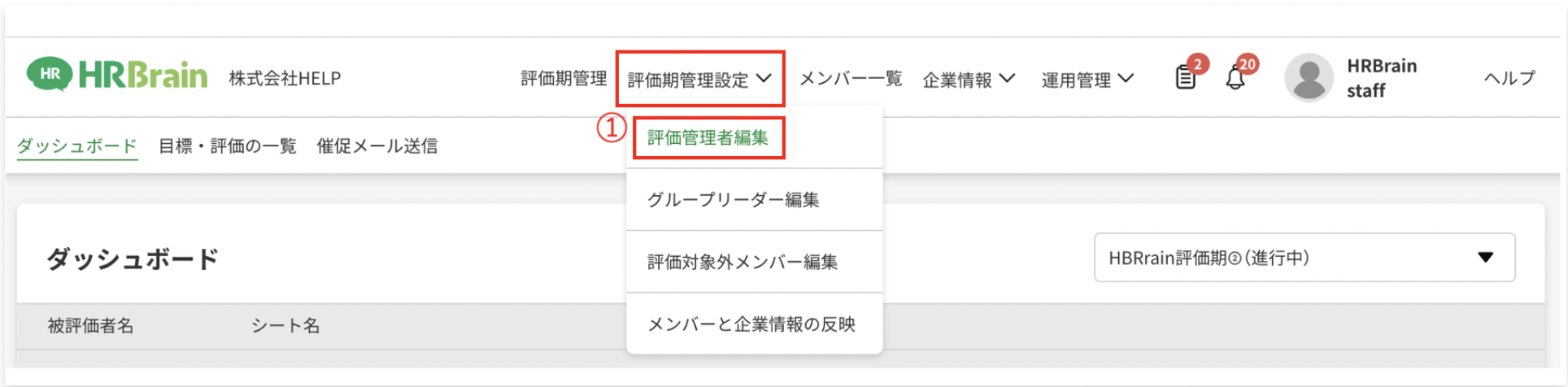Open the clipboard tasks icon
Viewport: 1568px width, 387px height.
(x=1185, y=78)
